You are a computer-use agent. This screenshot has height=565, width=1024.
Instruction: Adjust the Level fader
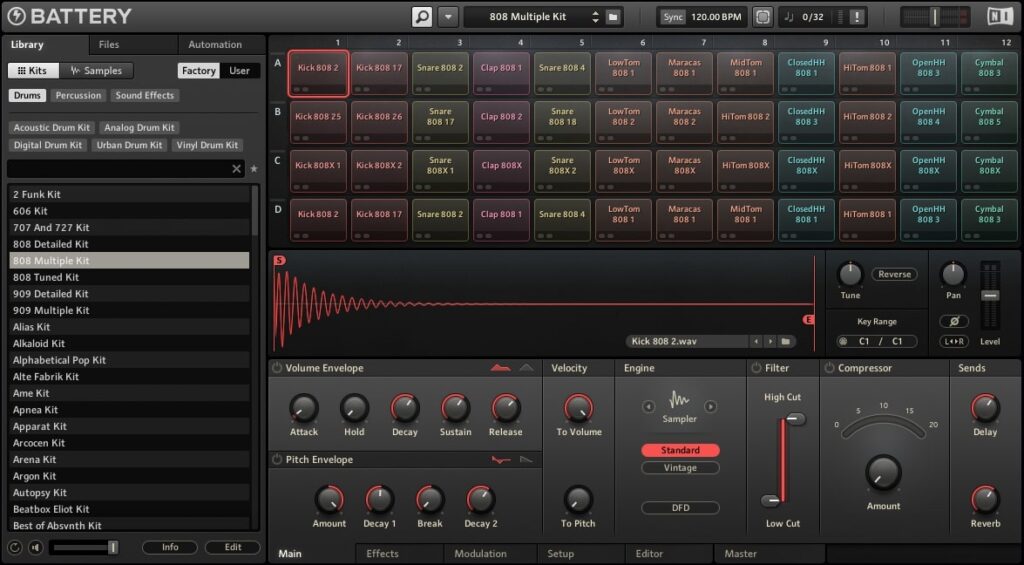click(990, 295)
